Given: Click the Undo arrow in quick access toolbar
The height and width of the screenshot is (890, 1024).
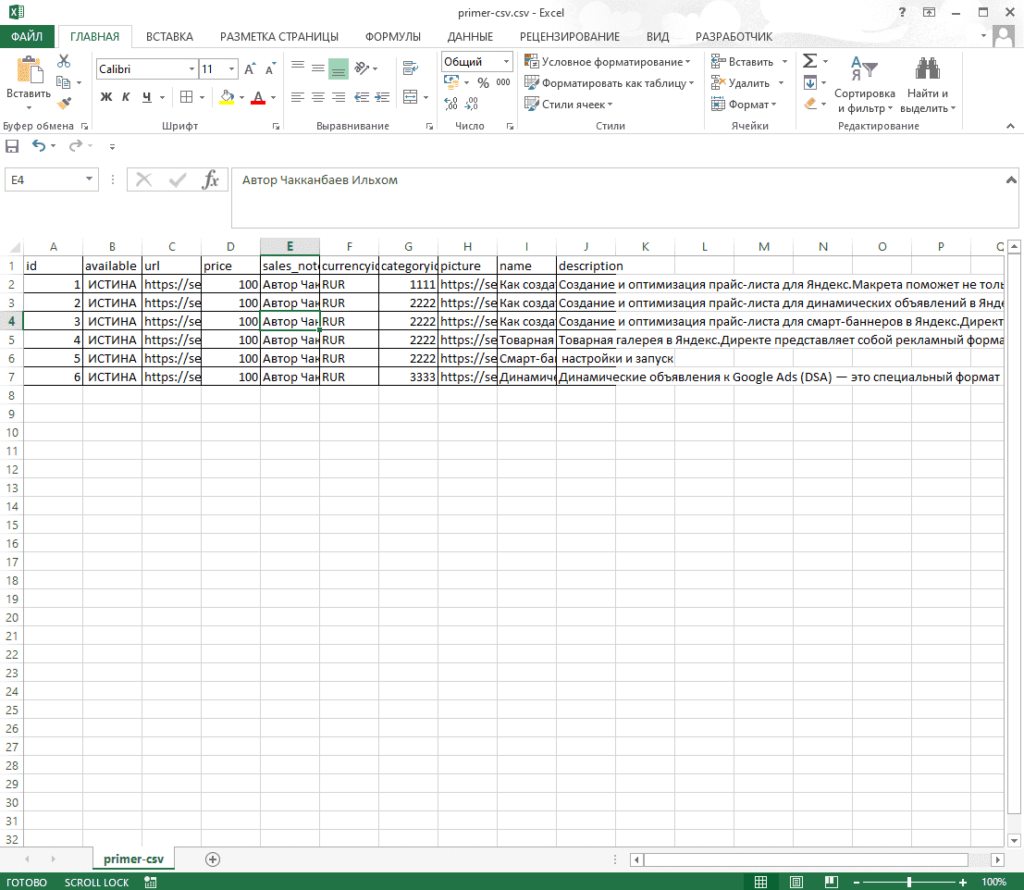Looking at the screenshot, I should click(x=39, y=146).
